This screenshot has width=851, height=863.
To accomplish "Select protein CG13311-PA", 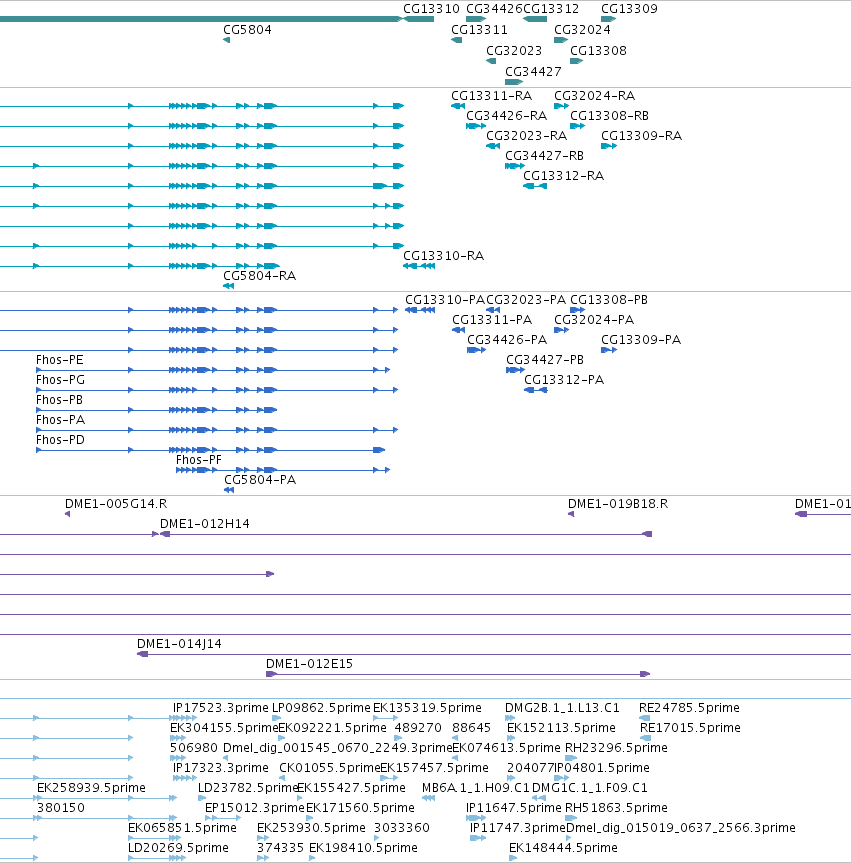I will (x=492, y=320).
